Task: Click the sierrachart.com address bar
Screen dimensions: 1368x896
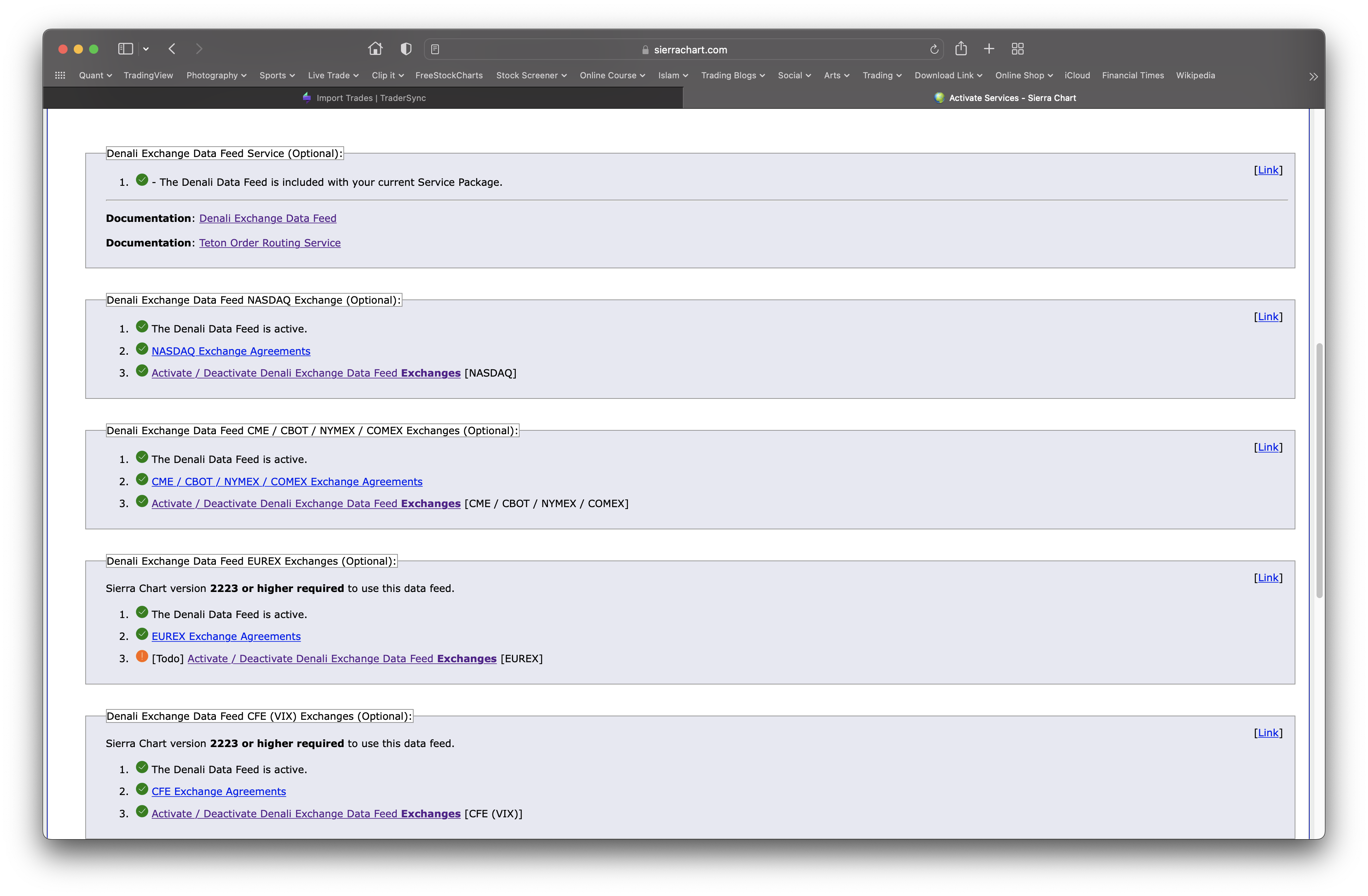Action: click(x=684, y=50)
